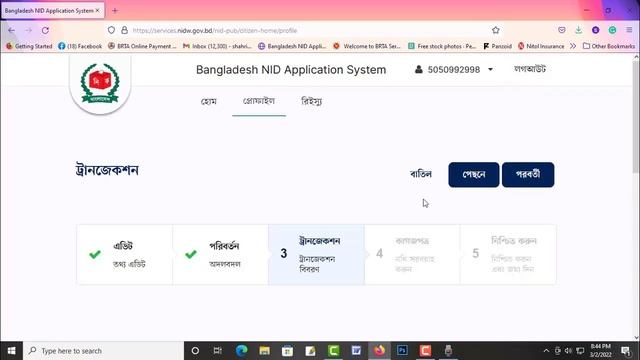
Task: Open Task View on the taskbar
Action: [218, 351]
